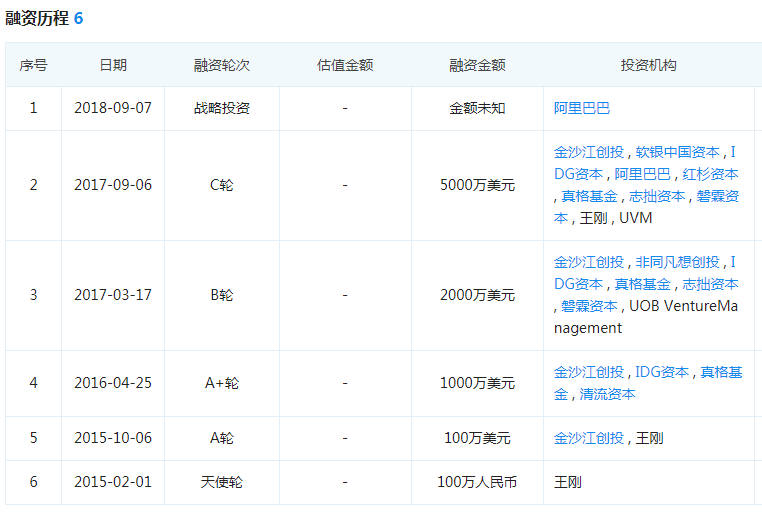Image resolution: width=762 pixels, height=515 pixels.
Task: Click the 天使轮 round cell
Action: click(221, 482)
